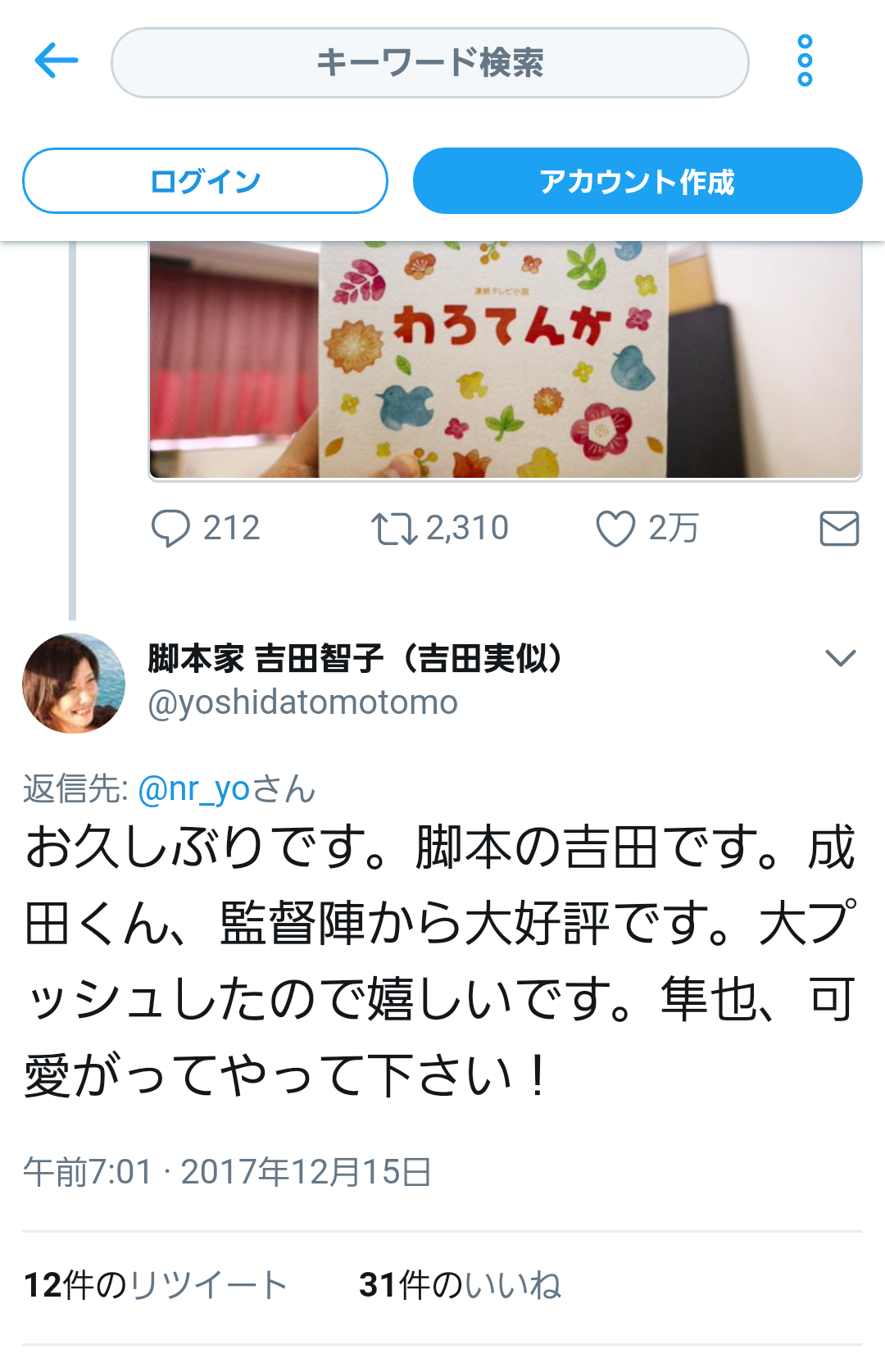Click the 返信先 reply-to label
885x1372 pixels.
75,789
